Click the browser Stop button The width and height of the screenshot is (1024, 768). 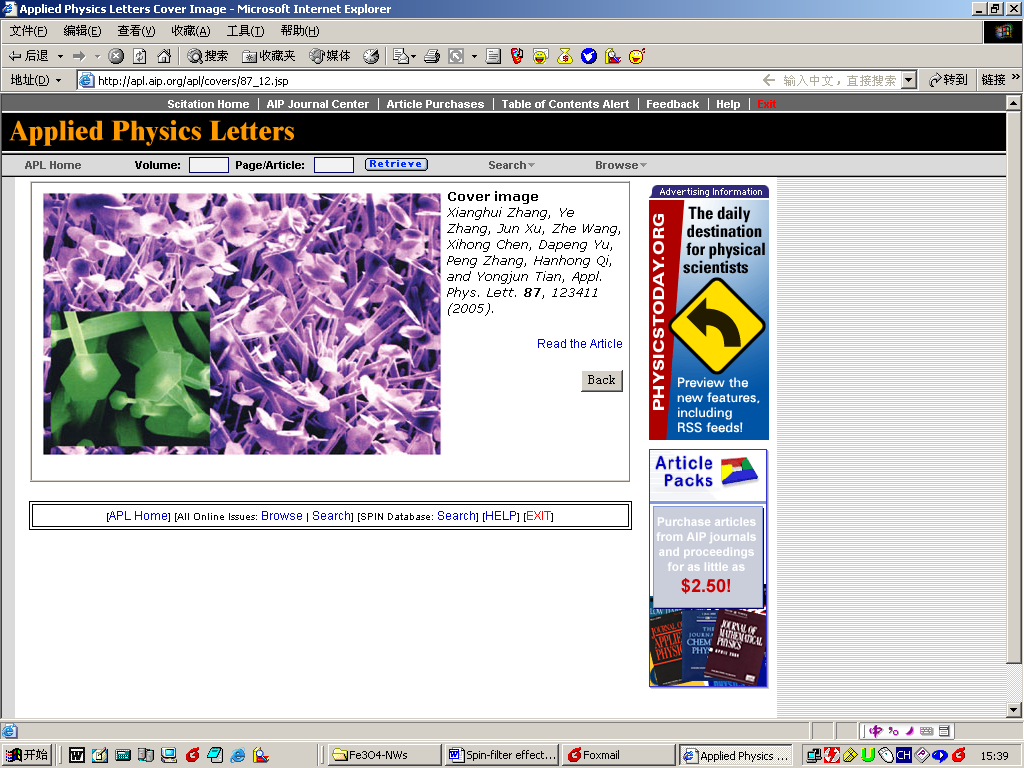tap(116, 56)
